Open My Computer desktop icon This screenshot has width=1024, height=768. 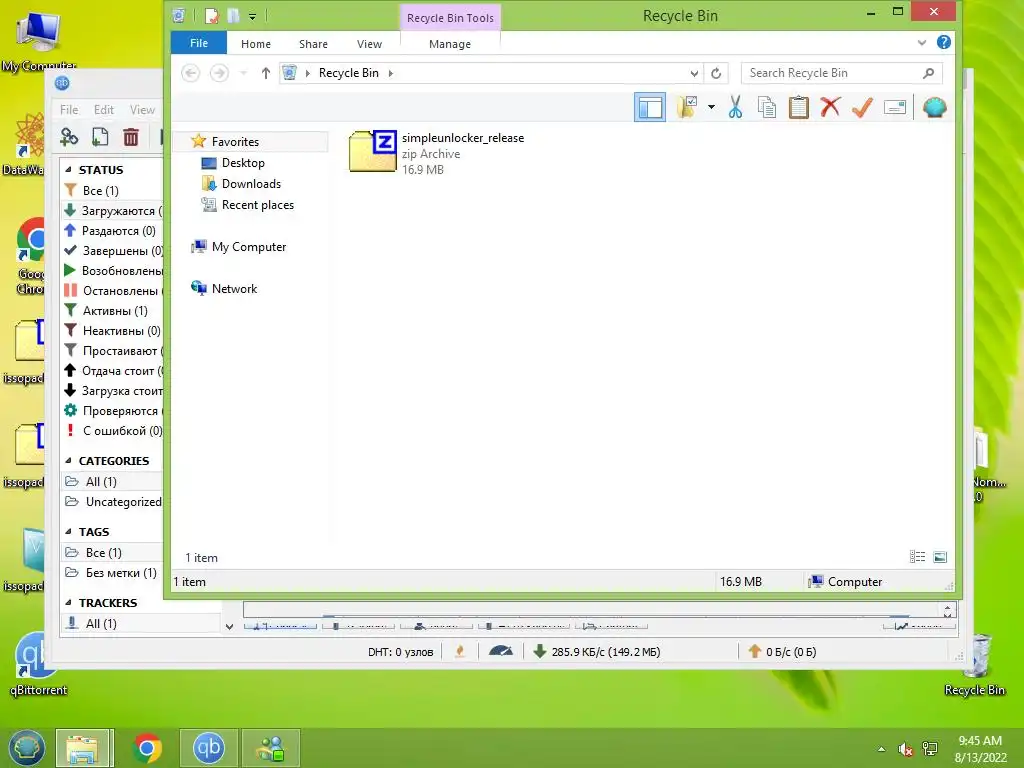click(38, 39)
